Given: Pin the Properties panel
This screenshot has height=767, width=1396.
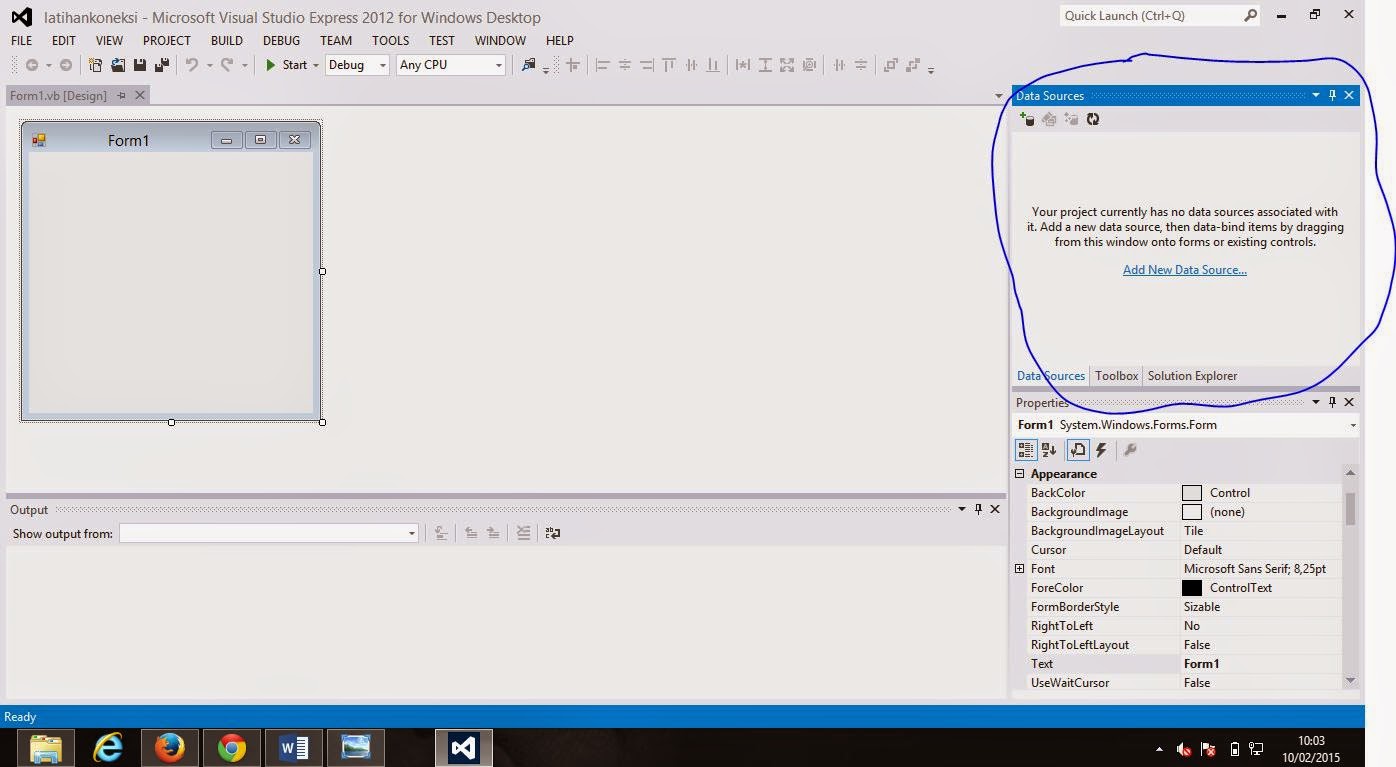Looking at the screenshot, I should click(x=1332, y=402).
